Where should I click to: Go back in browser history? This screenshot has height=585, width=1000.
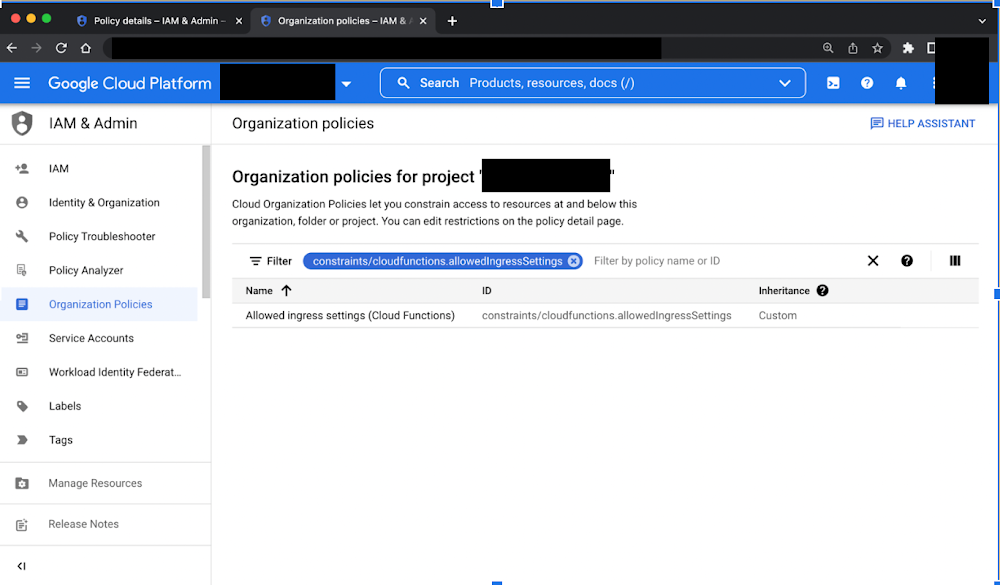12,48
